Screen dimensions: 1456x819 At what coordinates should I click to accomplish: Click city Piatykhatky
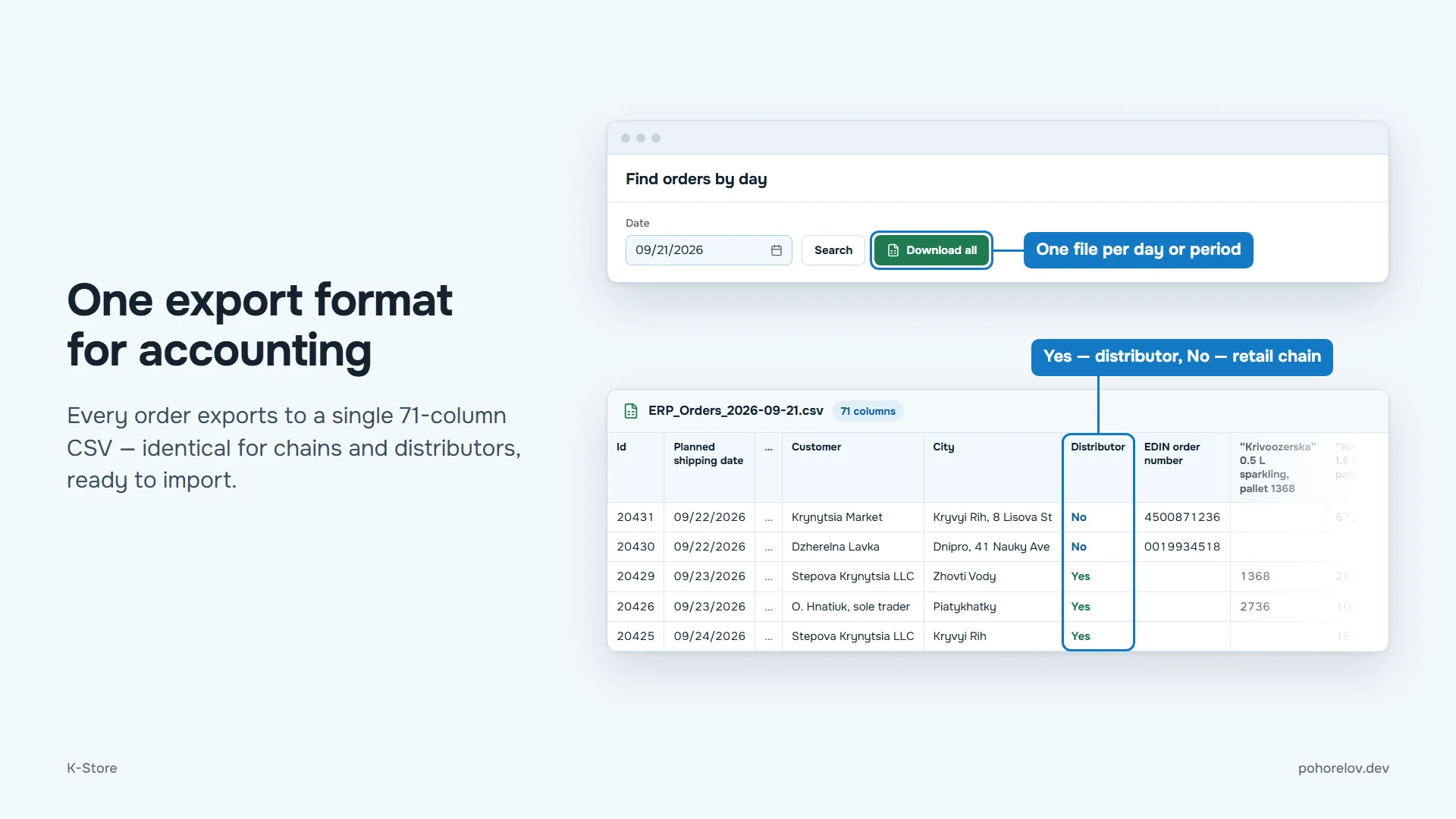pyautogui.click(x=964, y=607)
